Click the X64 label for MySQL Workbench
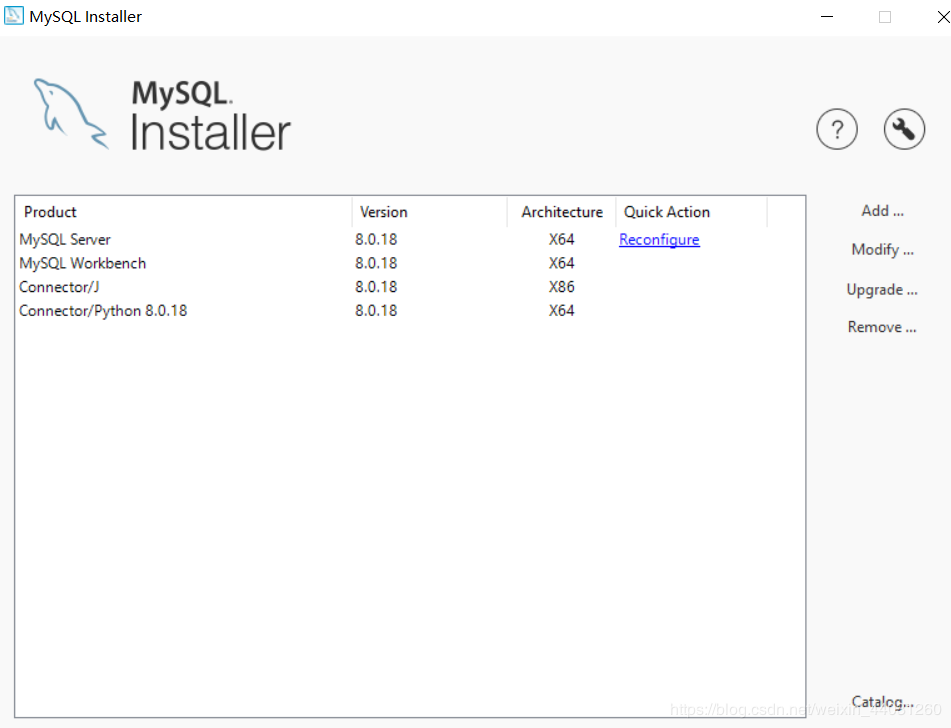The height and width of the screenshot is (728, 951). tap(561, 263)
